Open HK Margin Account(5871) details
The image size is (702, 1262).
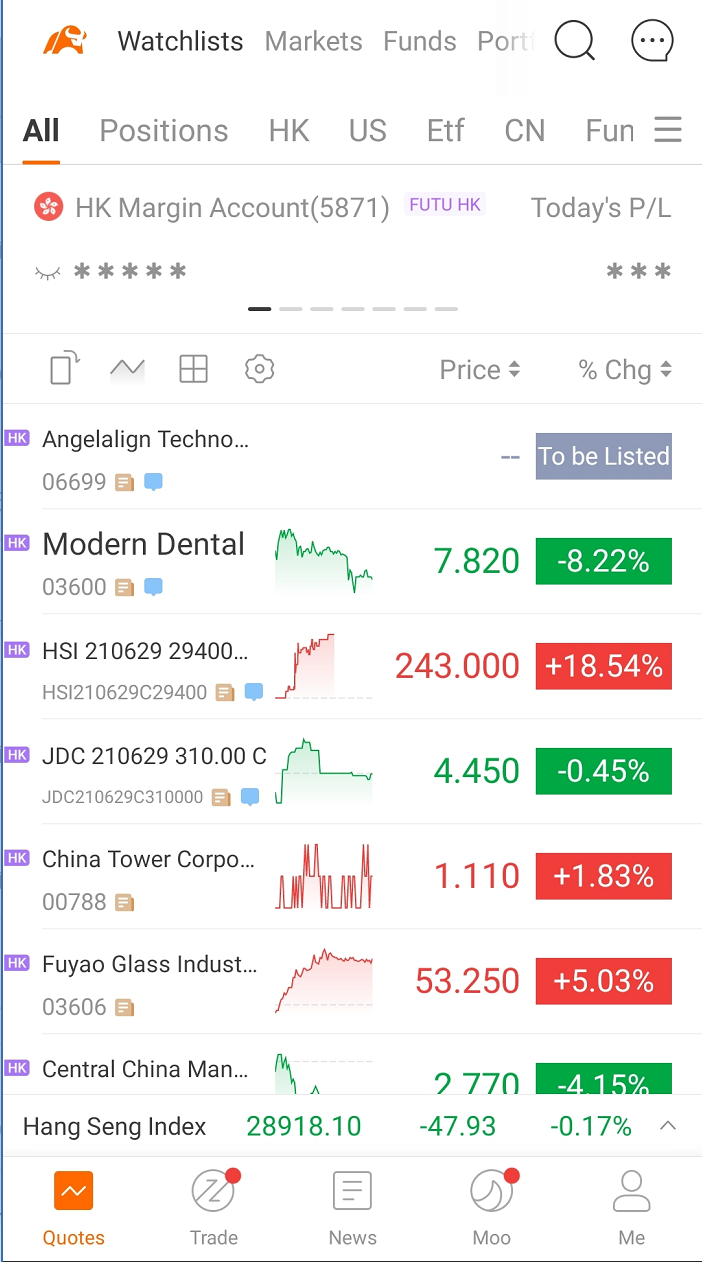point(230,207)
